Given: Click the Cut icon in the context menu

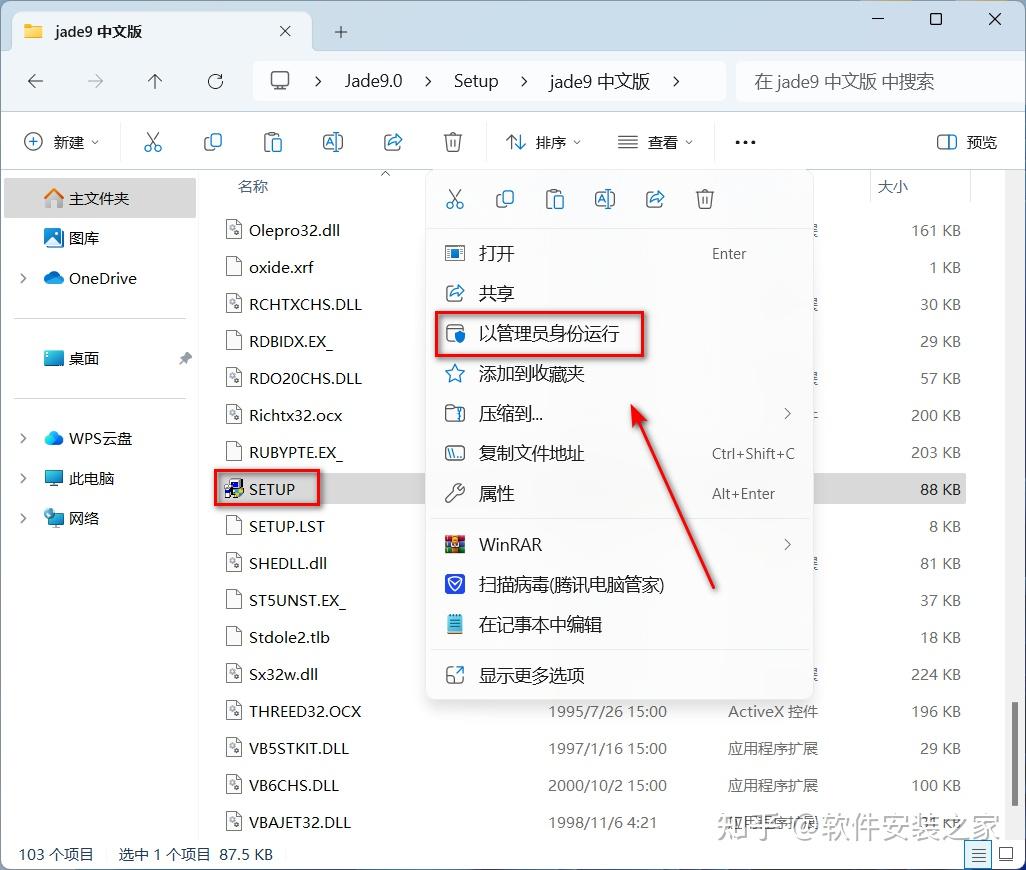Looking at the screenshot, I should point(455,199).
